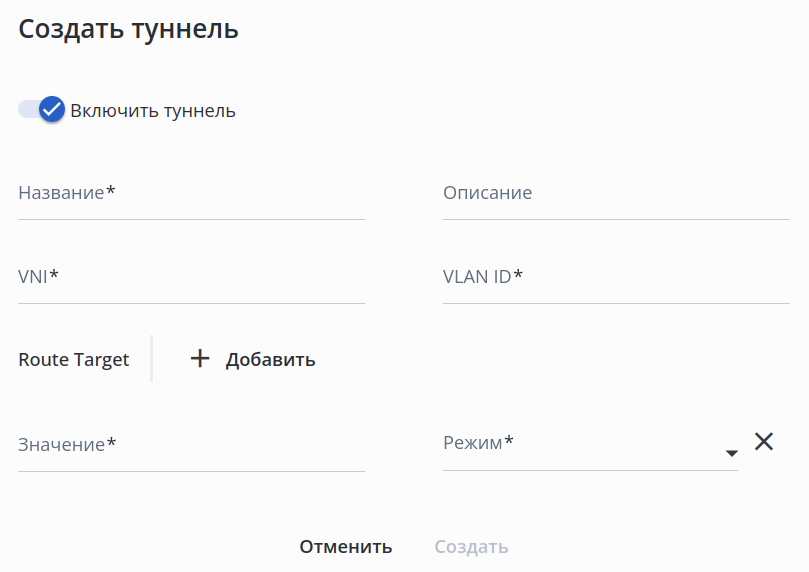Click the light track of the tunnel switch
This screenshot has height=572, width=809.
(25, 110)
